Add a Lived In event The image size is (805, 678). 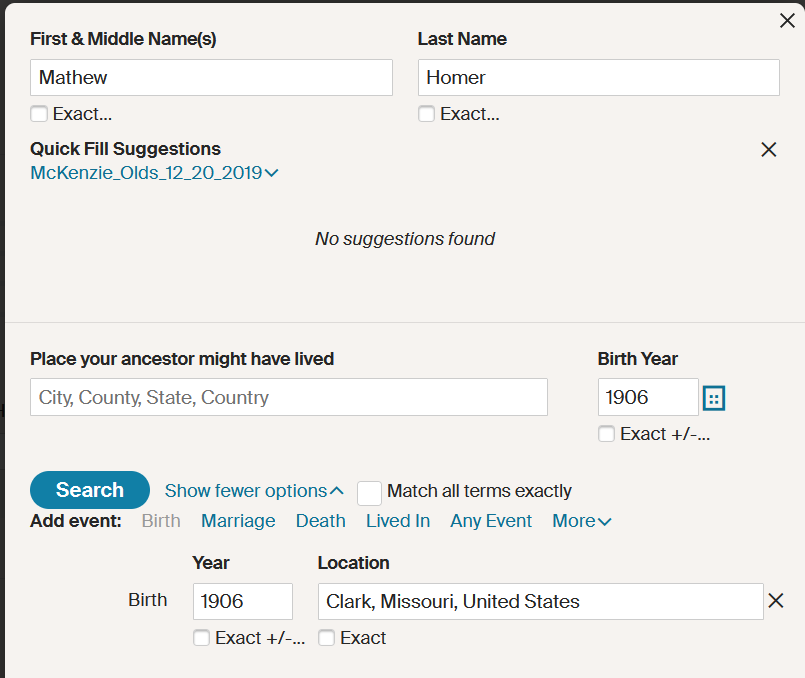pyautogui.click(x=398, y=521)
